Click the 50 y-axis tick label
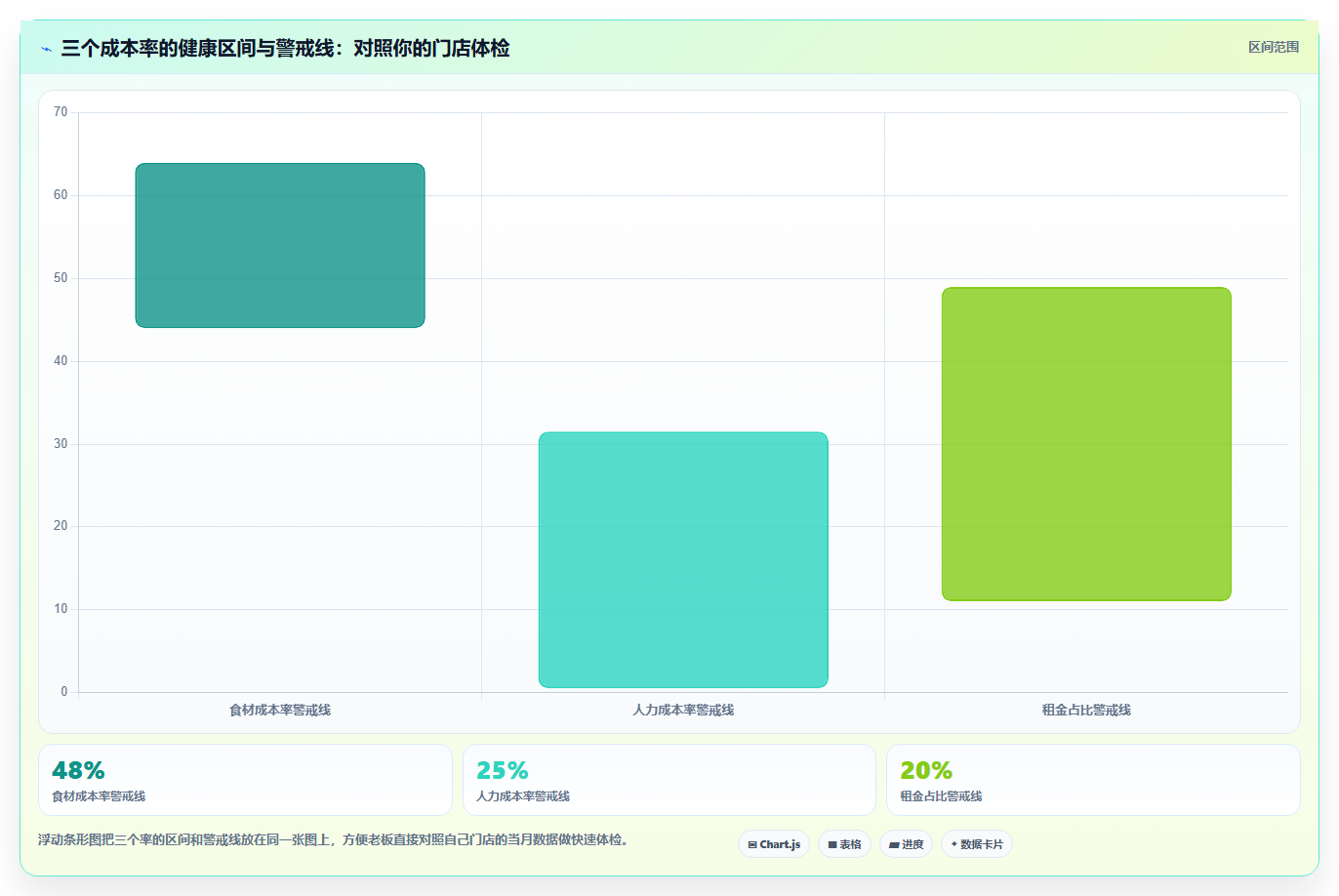 click(61, 278)
